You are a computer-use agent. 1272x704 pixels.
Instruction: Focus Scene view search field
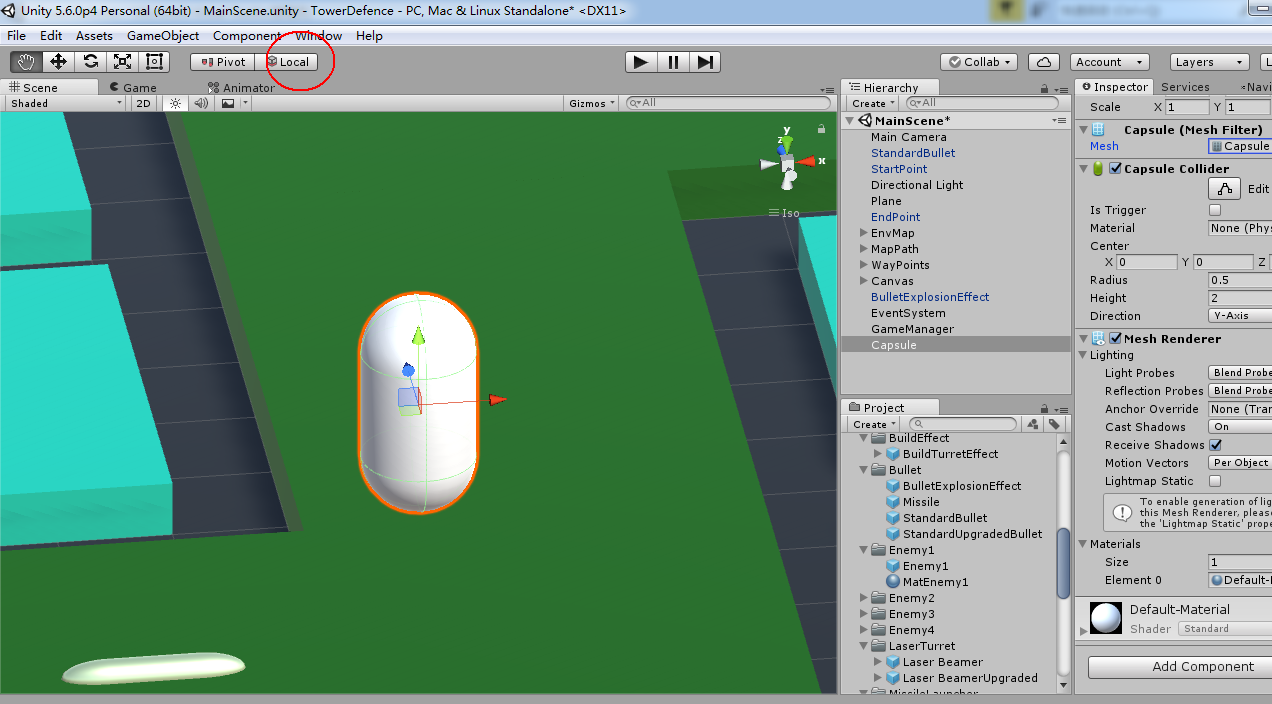tap(728, 103)
